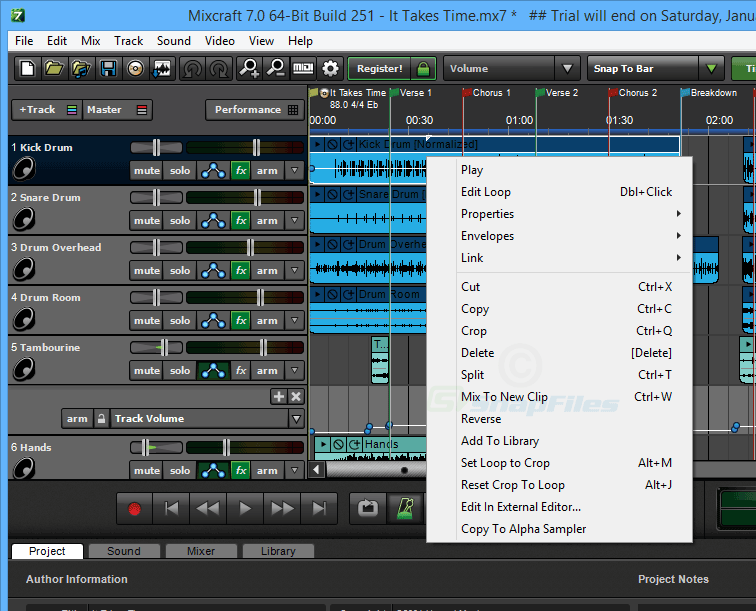Screen dimensions: 756x611
Task: Open Tambourine automation lane icon
Action: 213,371
